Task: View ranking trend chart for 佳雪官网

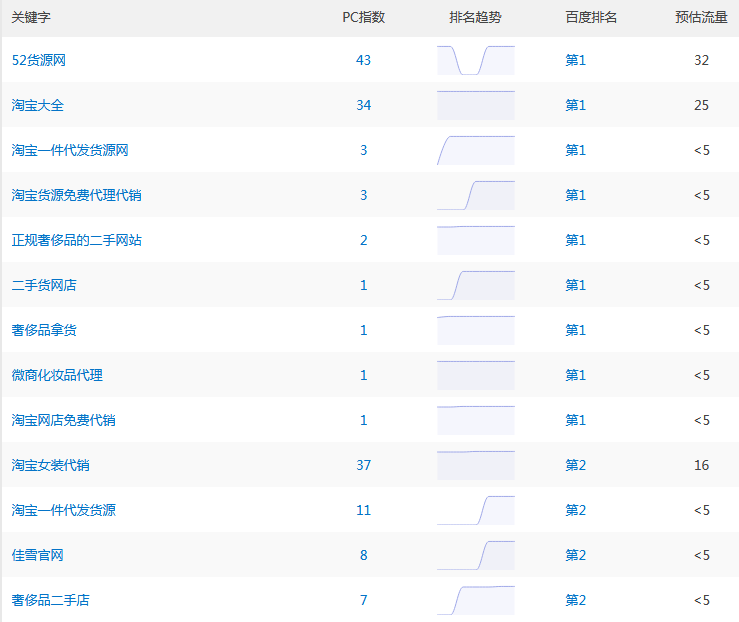Action: coord(476,555)
